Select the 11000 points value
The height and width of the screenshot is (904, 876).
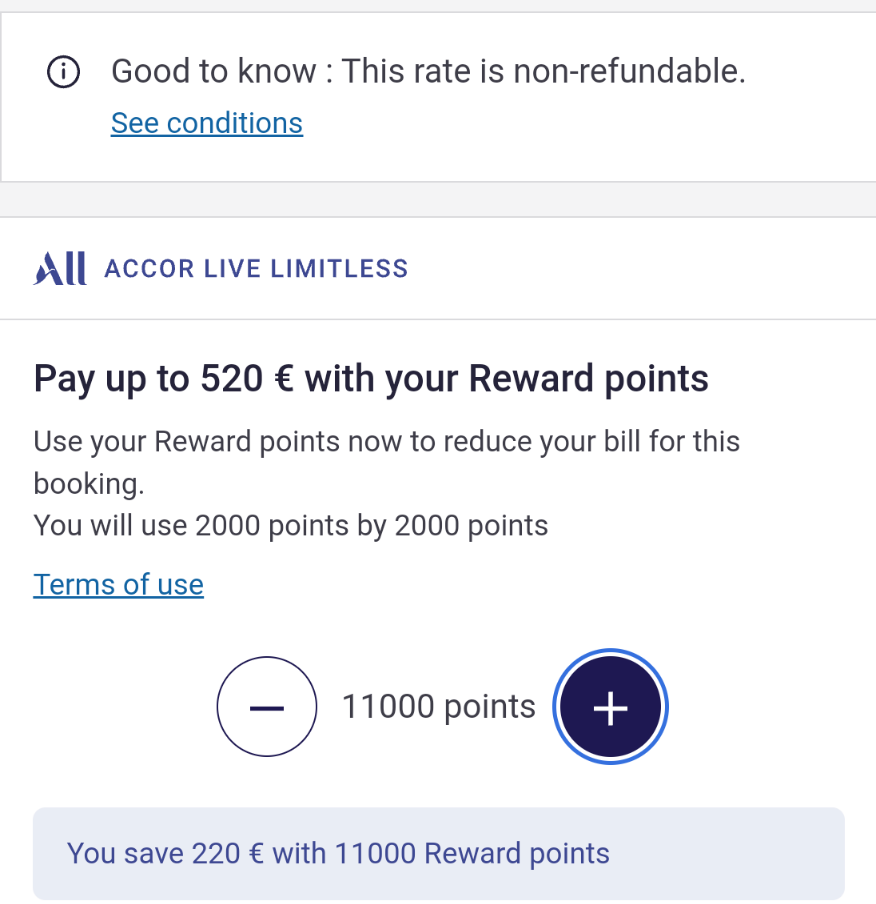coord(439,707)
